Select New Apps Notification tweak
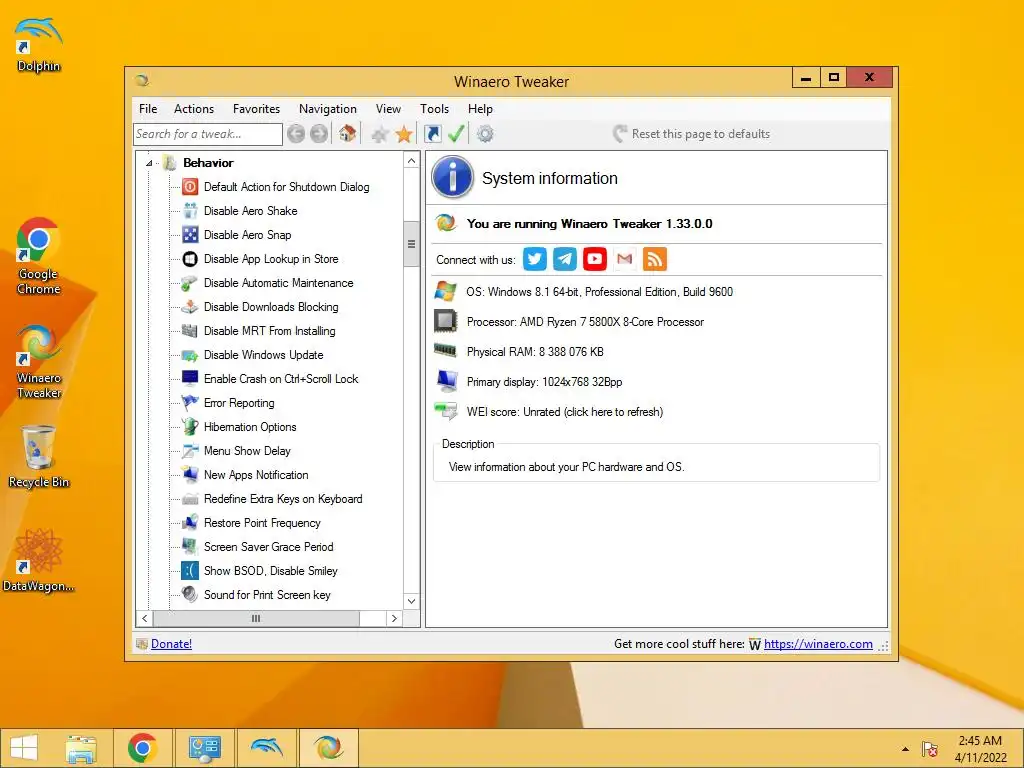This screenshot has width=1024, height=768. tap(256, 475)
